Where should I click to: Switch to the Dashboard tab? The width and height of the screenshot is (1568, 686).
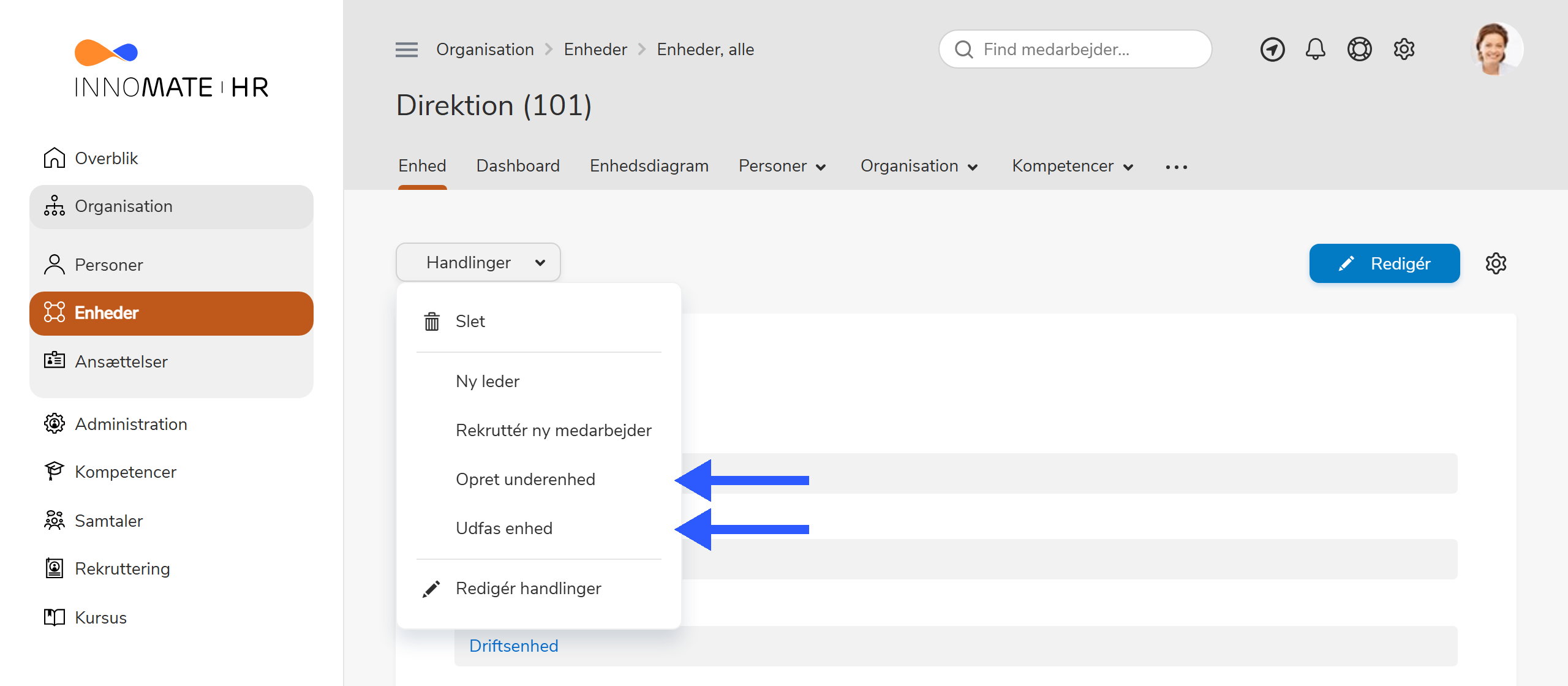[518, 165]
